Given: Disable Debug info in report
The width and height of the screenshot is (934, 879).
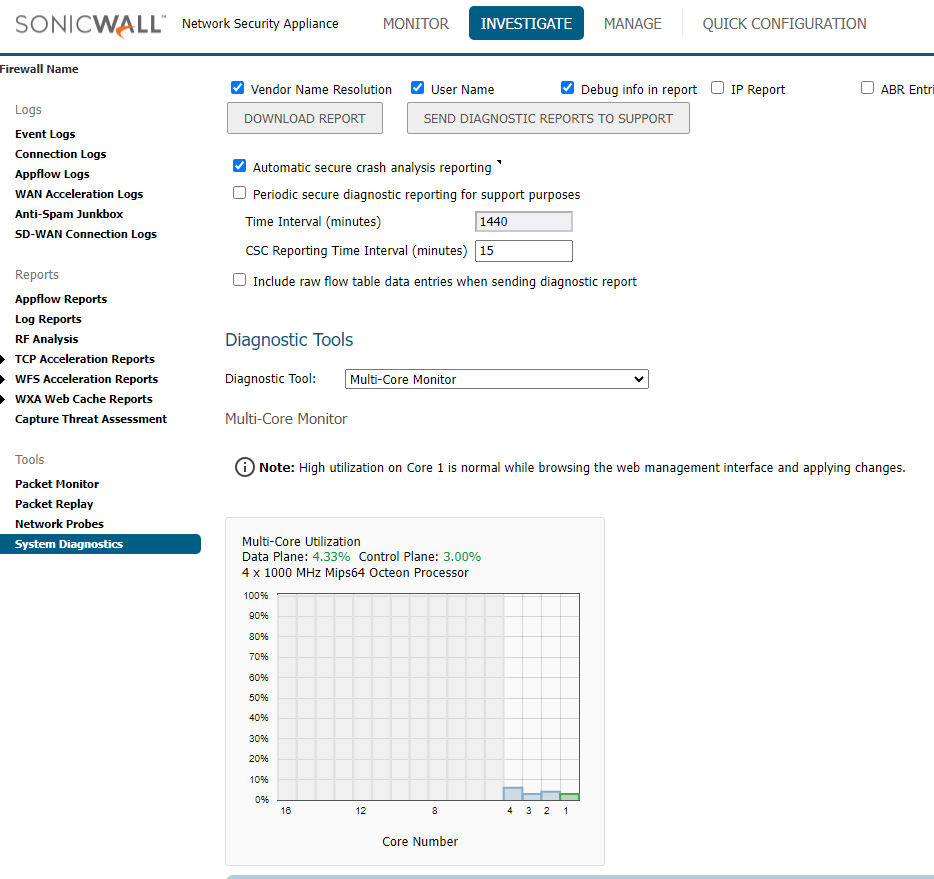Looking at the screenshot, I should coord(568,88).
